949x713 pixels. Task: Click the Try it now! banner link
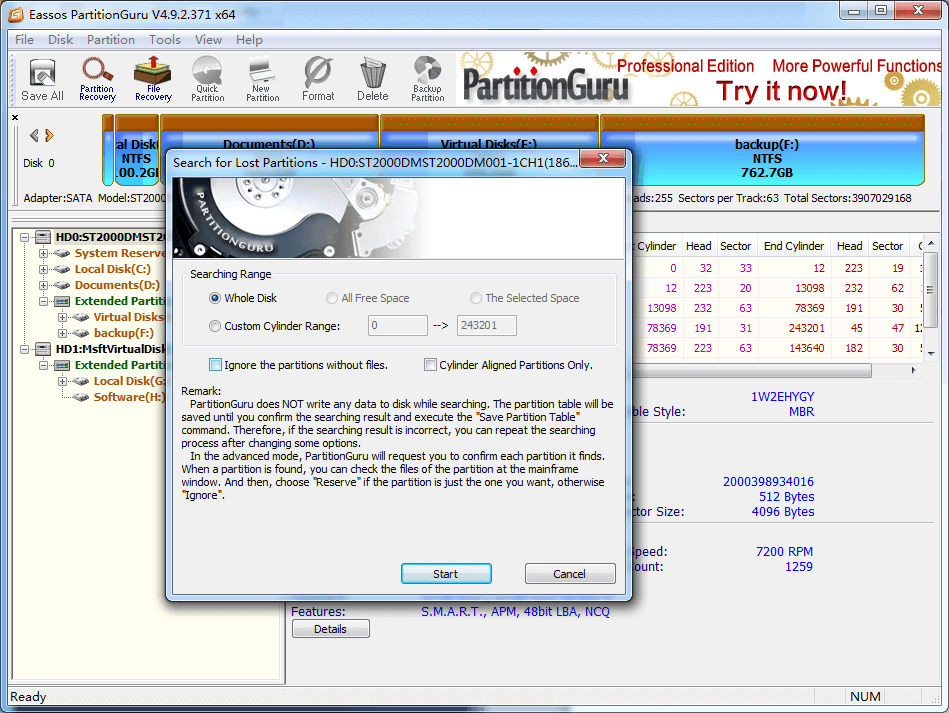pos(781,91)
